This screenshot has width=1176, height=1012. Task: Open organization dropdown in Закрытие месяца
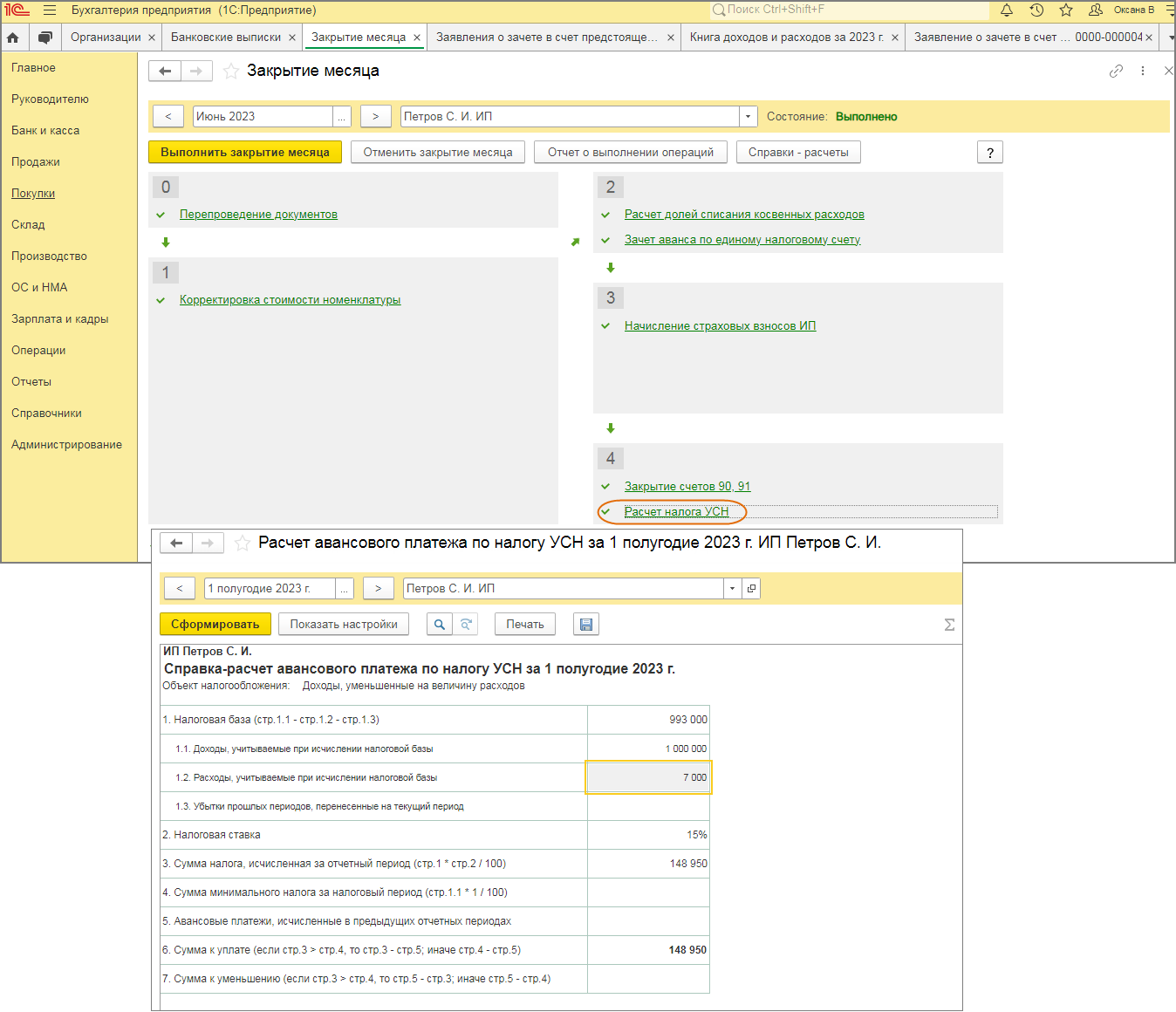pos(749,116)
